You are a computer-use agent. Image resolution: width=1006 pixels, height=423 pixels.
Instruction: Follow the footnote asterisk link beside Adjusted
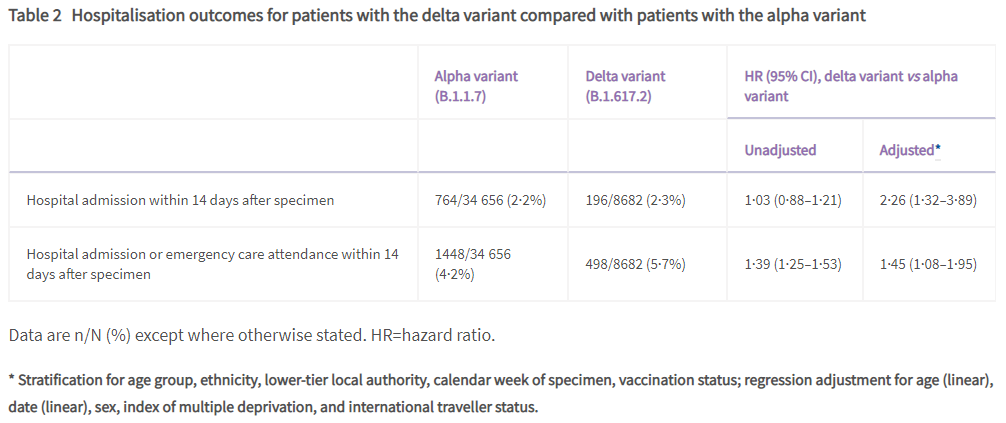tap(938, 149)
